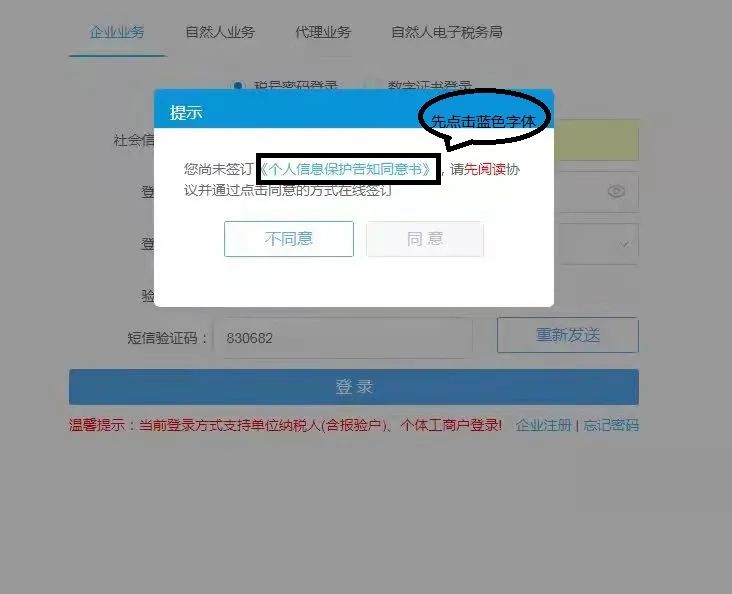Click the 不同意 button
Screen dimensions: 732x594
(x=289, y=239)
